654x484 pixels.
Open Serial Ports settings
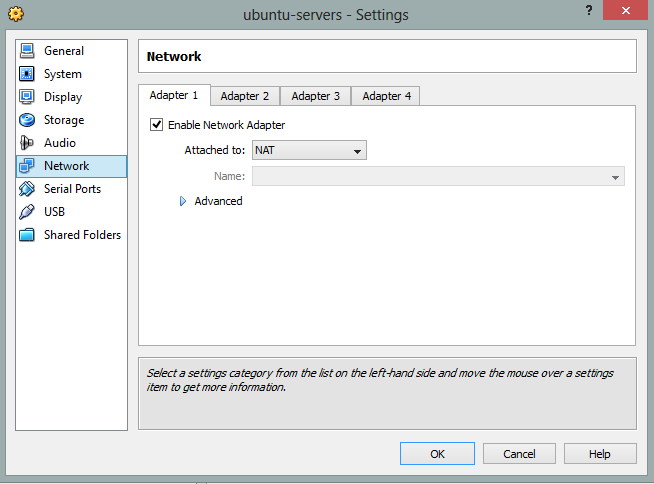click(71, 189)
